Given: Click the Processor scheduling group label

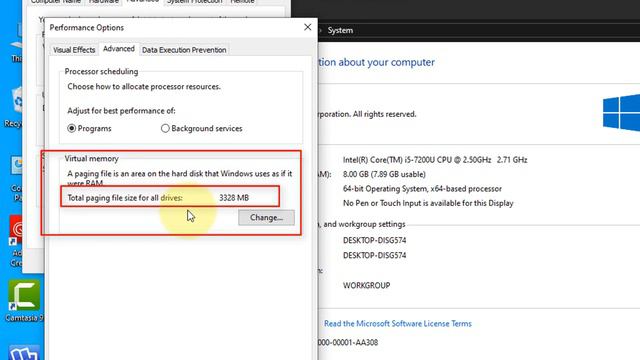Looking at the screenshot, I should click(101, 71).
